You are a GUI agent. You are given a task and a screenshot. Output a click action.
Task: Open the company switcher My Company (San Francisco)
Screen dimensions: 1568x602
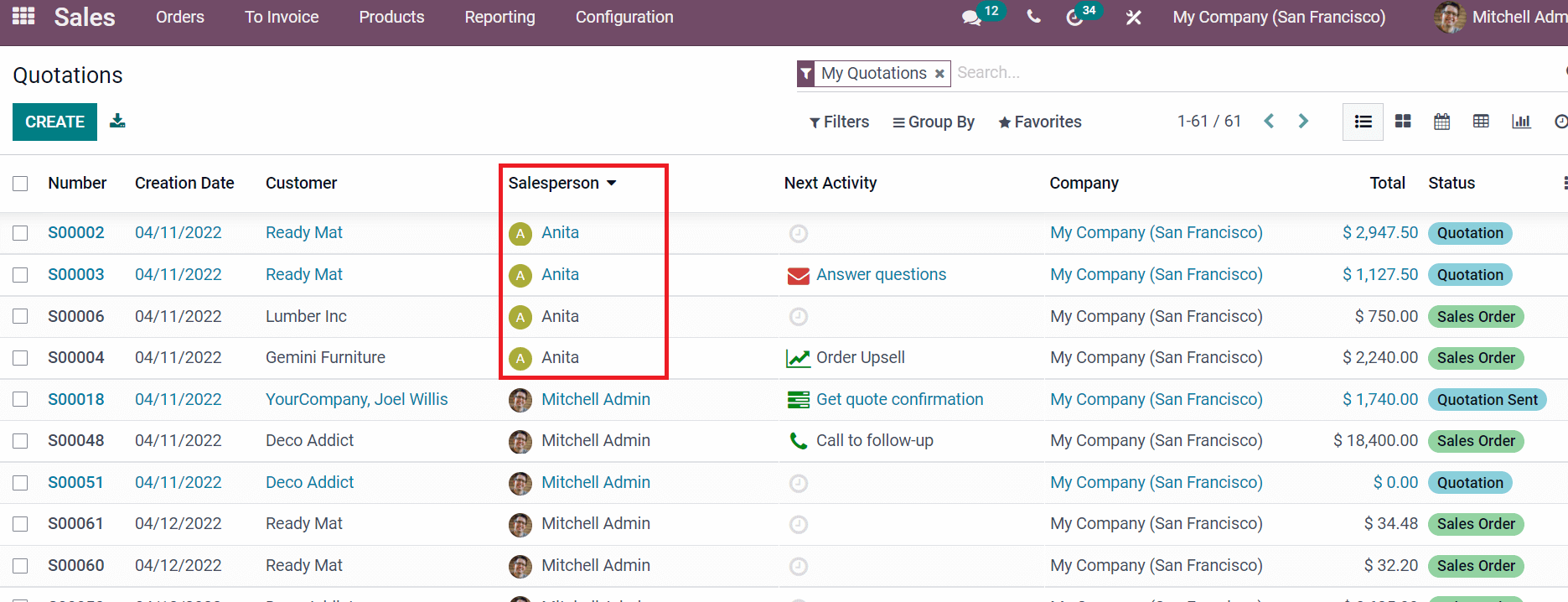[1279, 17]
